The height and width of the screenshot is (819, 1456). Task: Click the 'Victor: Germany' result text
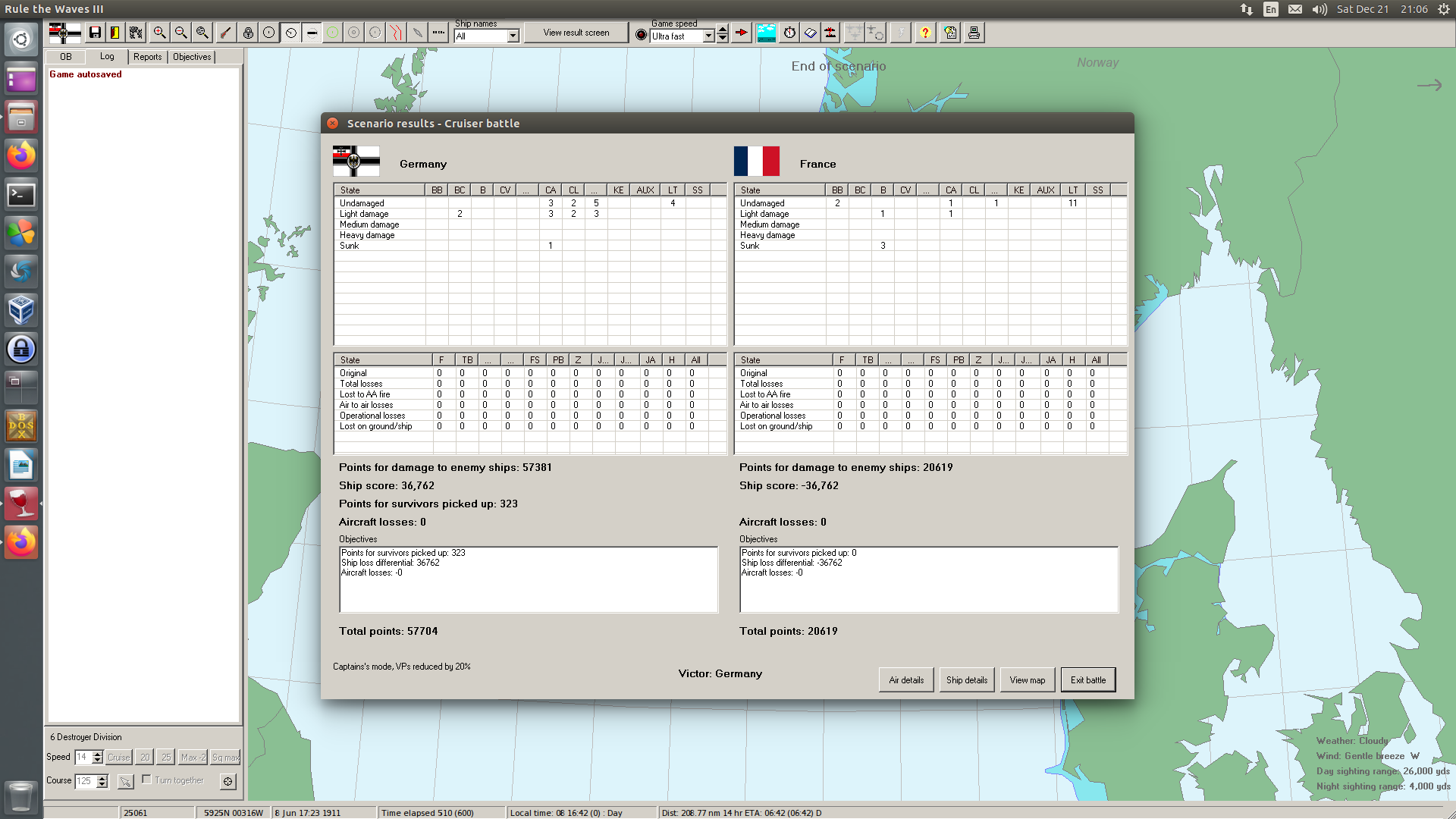720,673
